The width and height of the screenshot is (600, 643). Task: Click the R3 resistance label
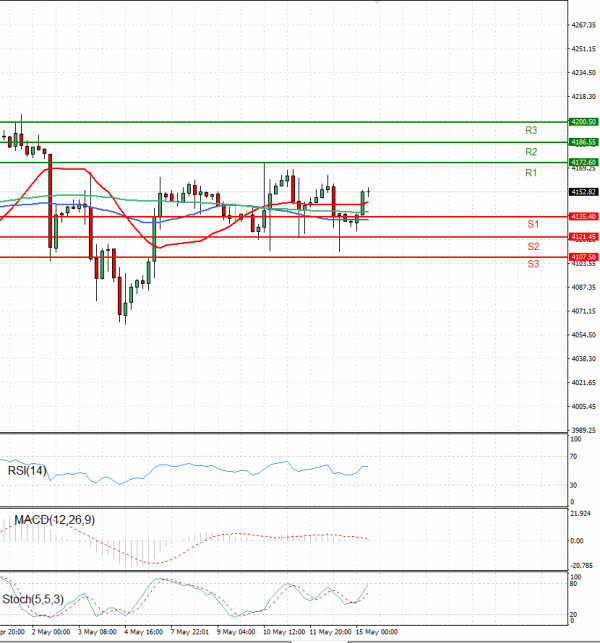pos(531,130)
